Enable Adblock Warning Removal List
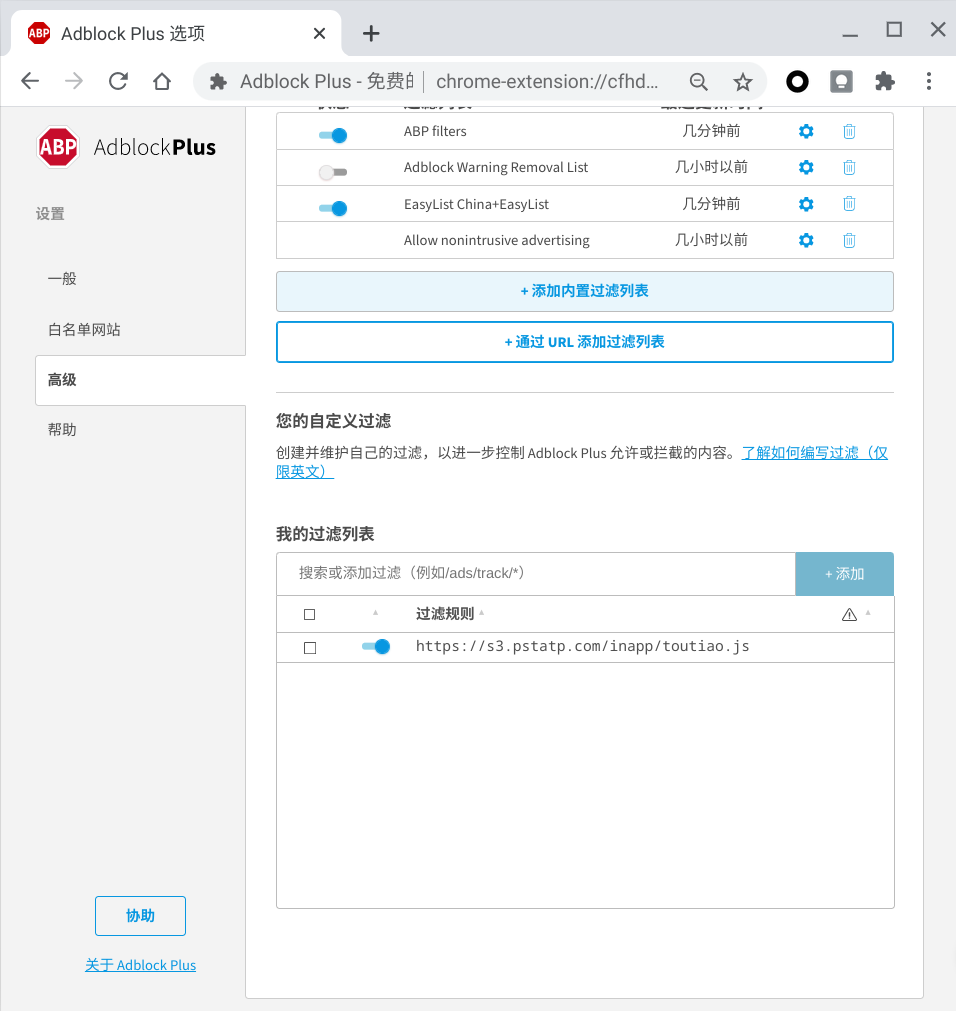The width and height of the screenshot is (956, 1011). (333, 172)
